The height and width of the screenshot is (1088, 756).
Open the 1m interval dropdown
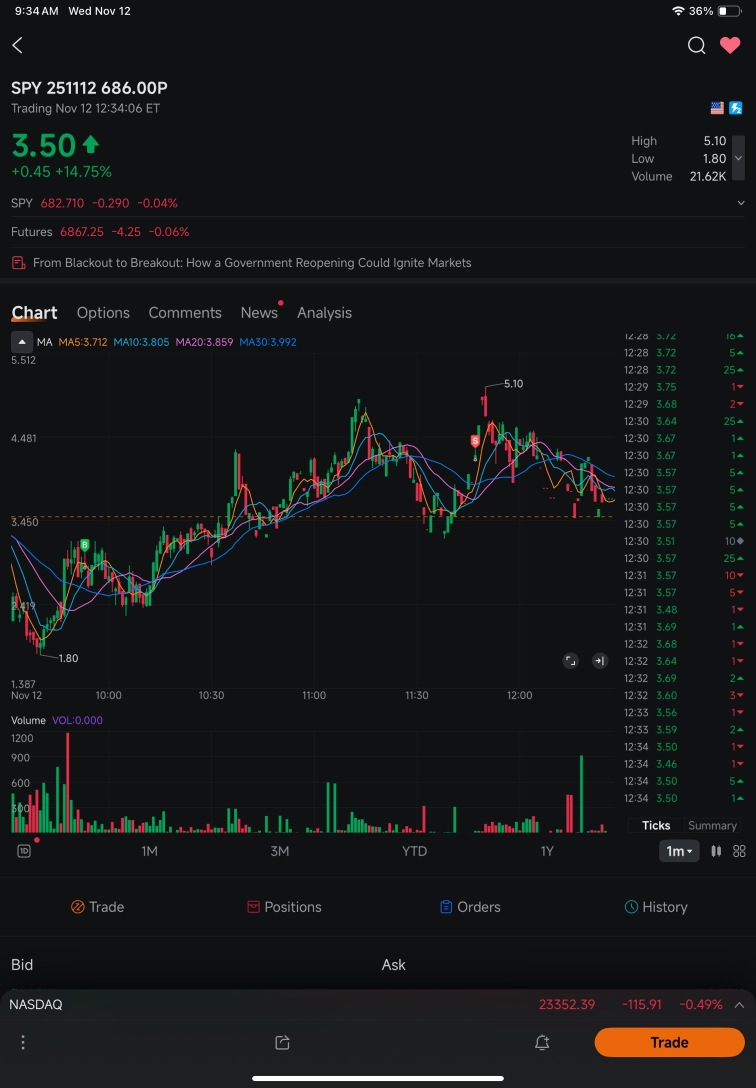(x=679, y=851)
